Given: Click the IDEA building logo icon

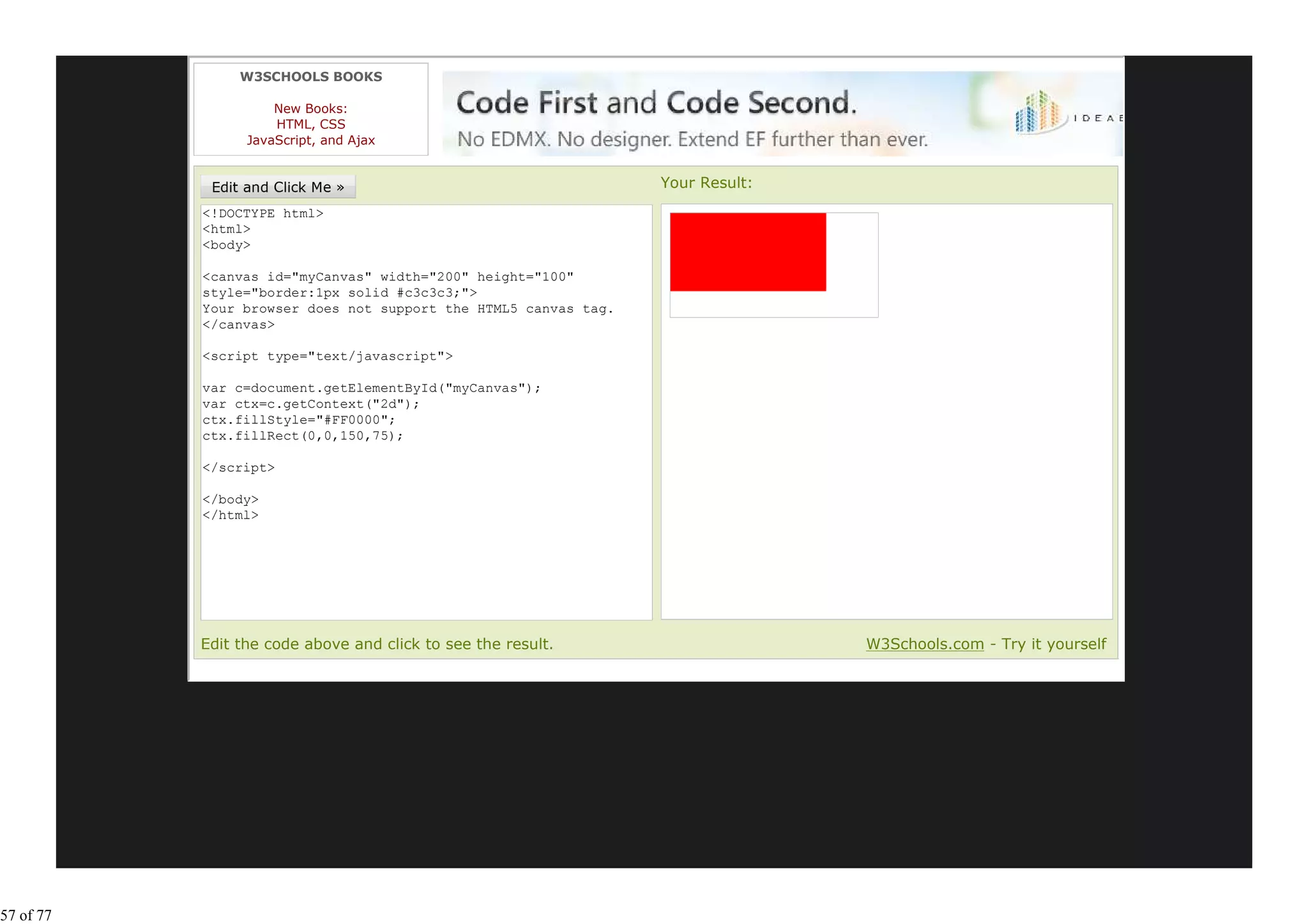Looking at the screenshot, I should tap(1039, 112).
